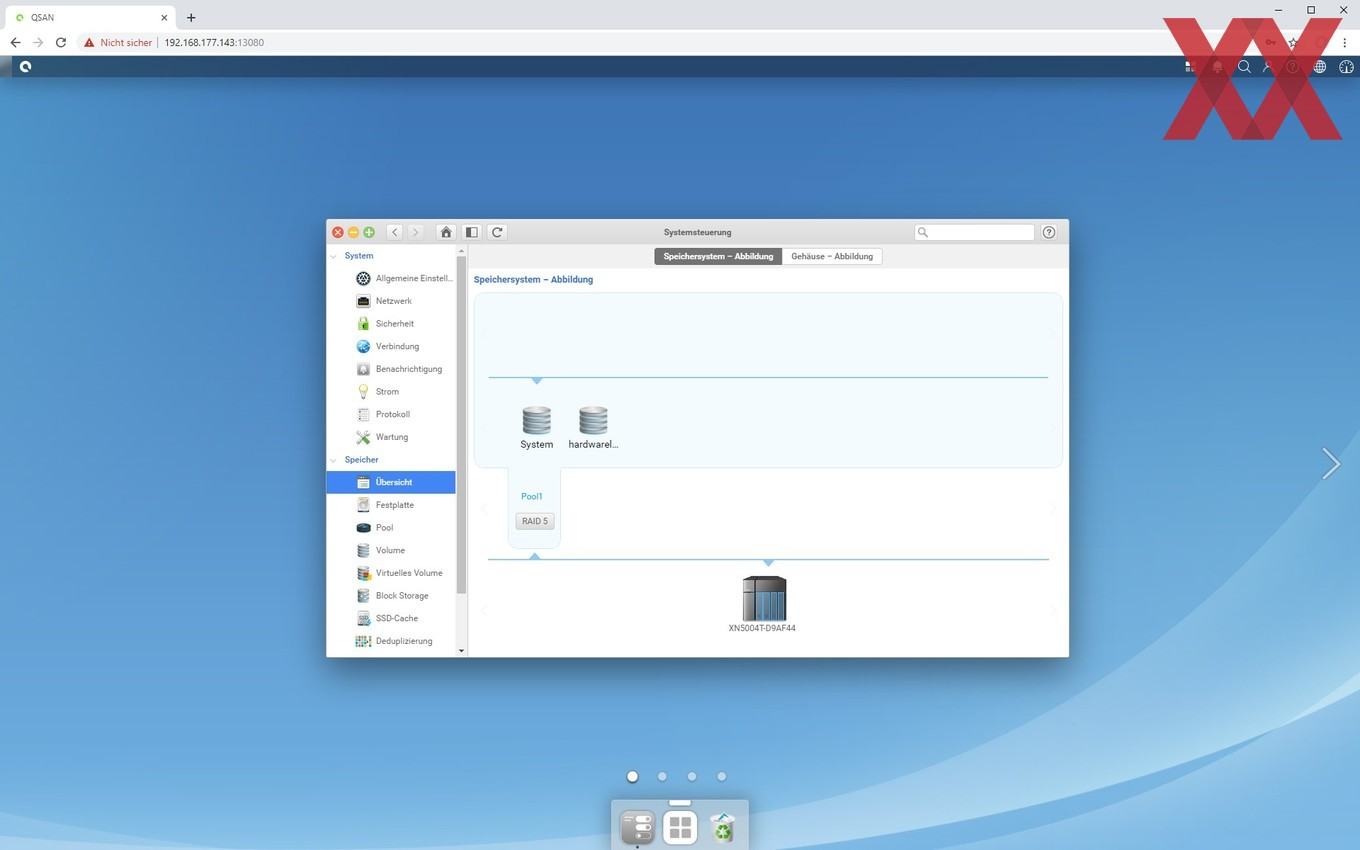The width and height of the screenshot is (1360, 850).
Task: Click the home icon in the window toolbar
Action: coord(446,232)
